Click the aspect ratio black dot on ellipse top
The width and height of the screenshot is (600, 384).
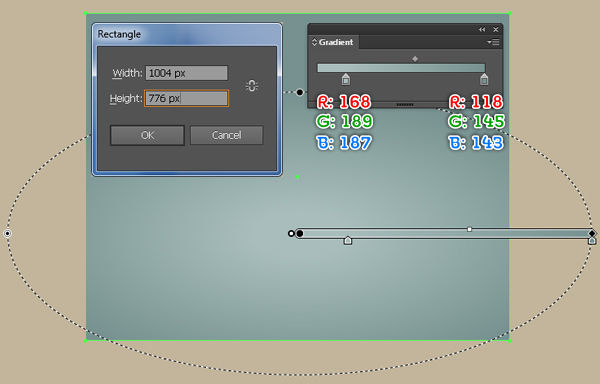300,92
